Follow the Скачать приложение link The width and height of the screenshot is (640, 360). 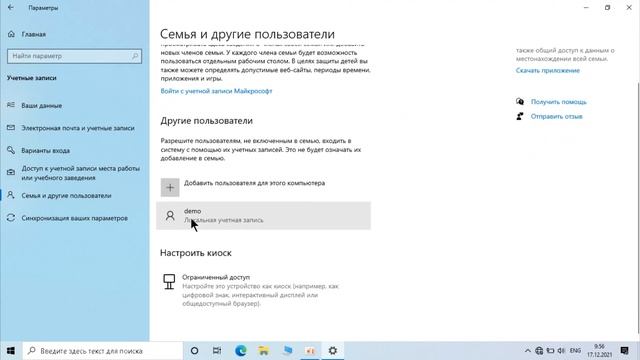coord(548,70)
